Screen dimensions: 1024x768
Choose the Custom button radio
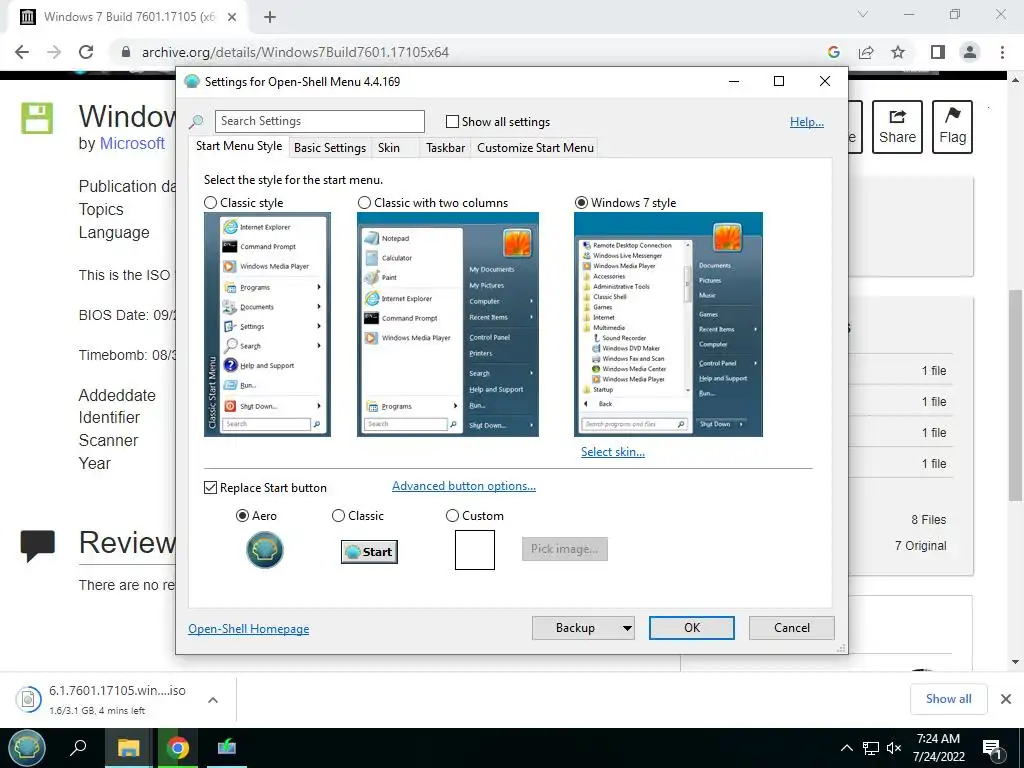[452, 516]
